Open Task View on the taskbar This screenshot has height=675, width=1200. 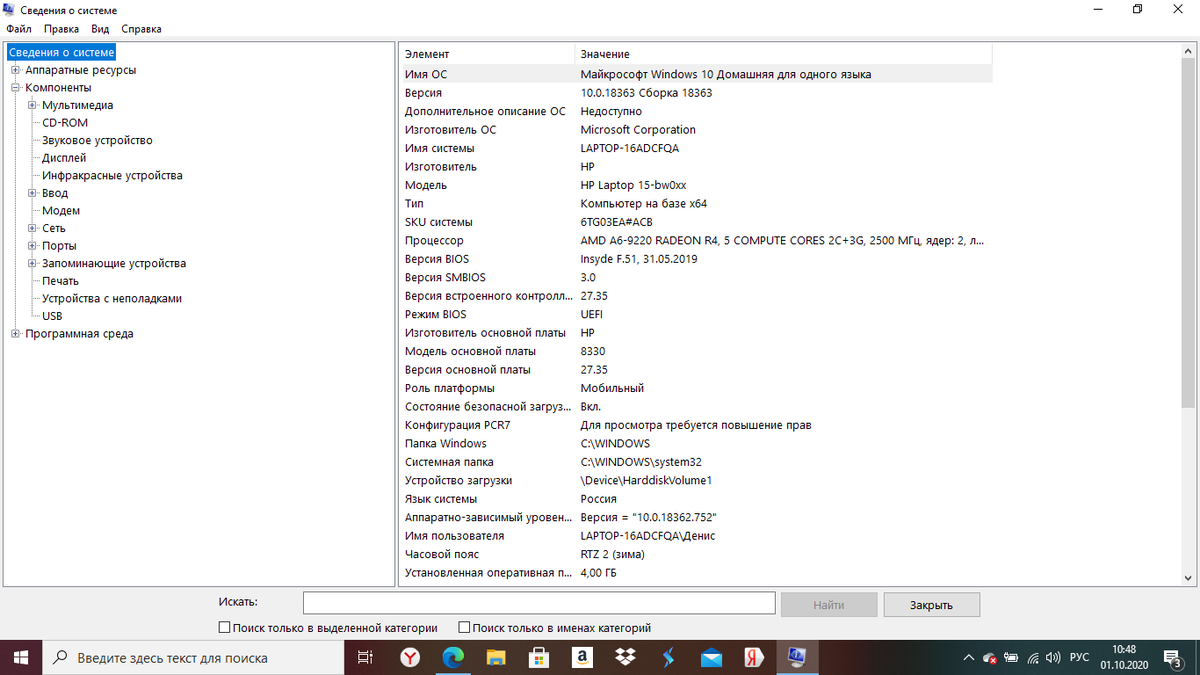point(365,658)
